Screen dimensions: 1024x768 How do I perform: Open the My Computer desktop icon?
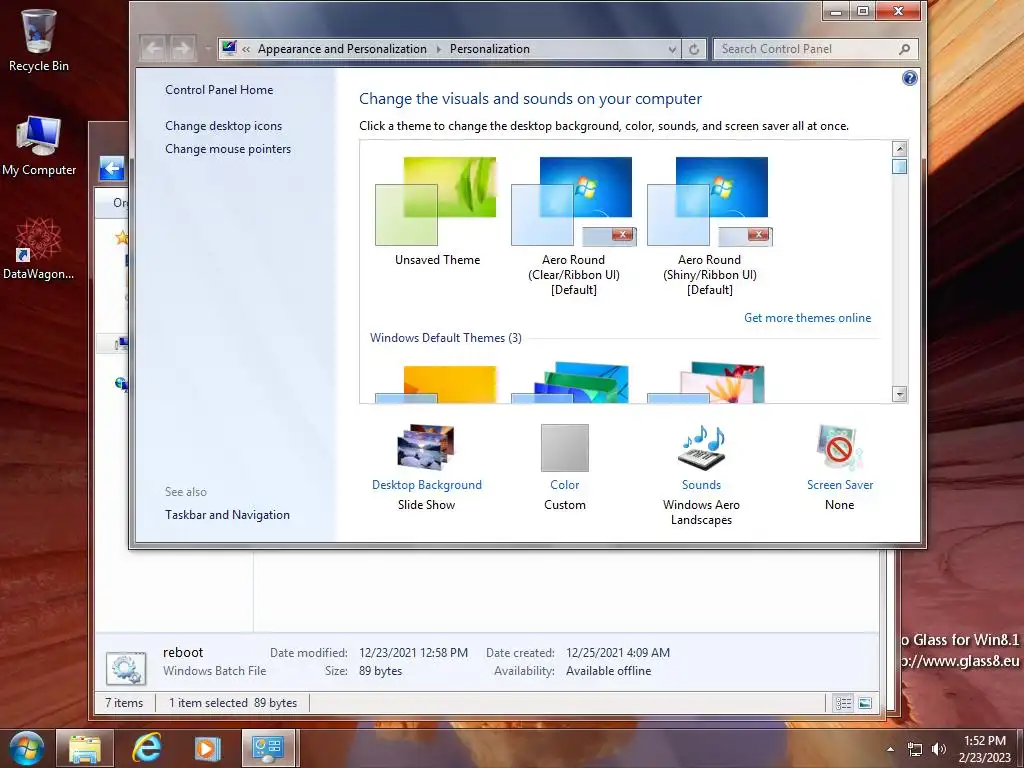tap(39, 146)
